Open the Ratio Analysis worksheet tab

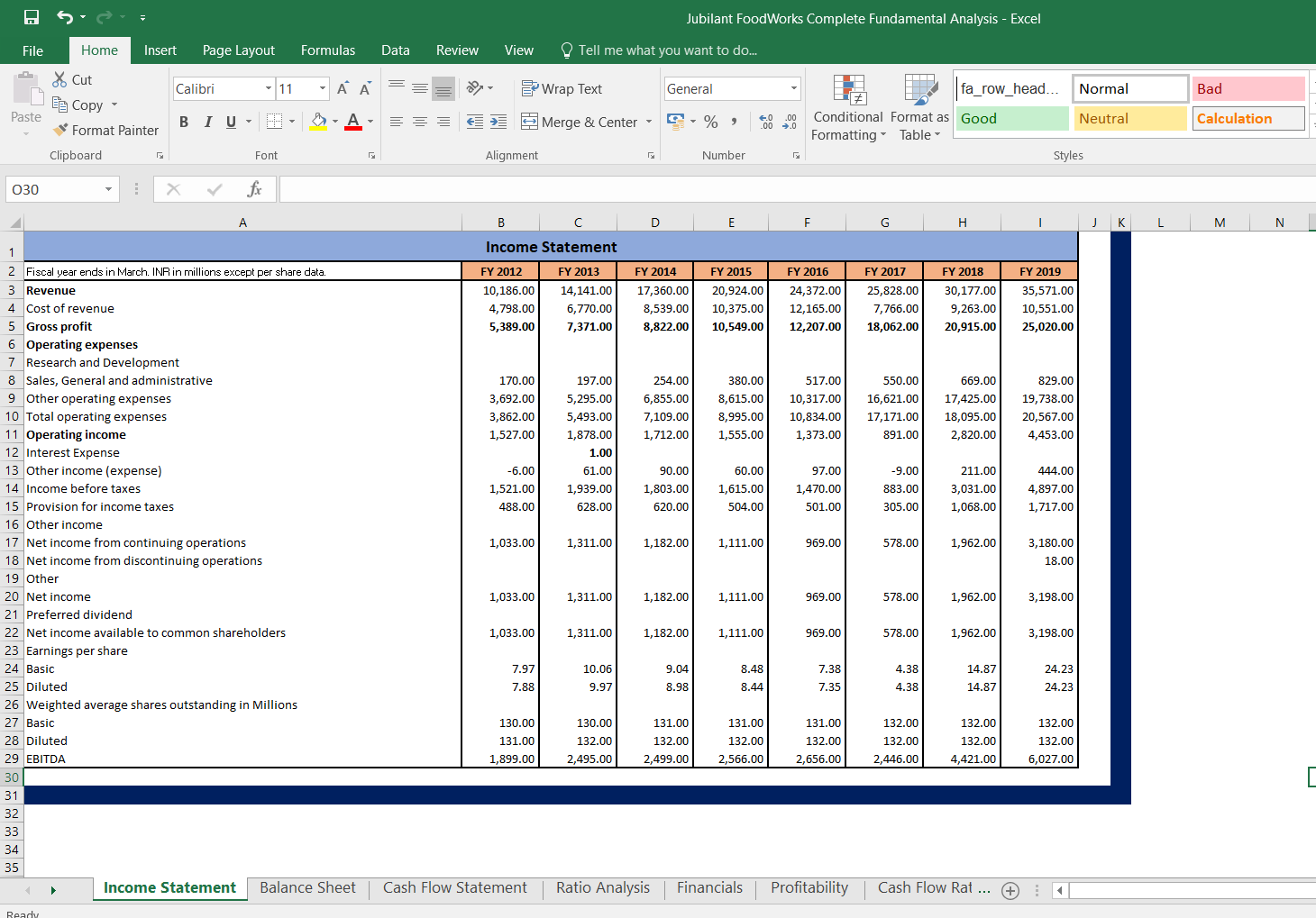pos(603,887)
